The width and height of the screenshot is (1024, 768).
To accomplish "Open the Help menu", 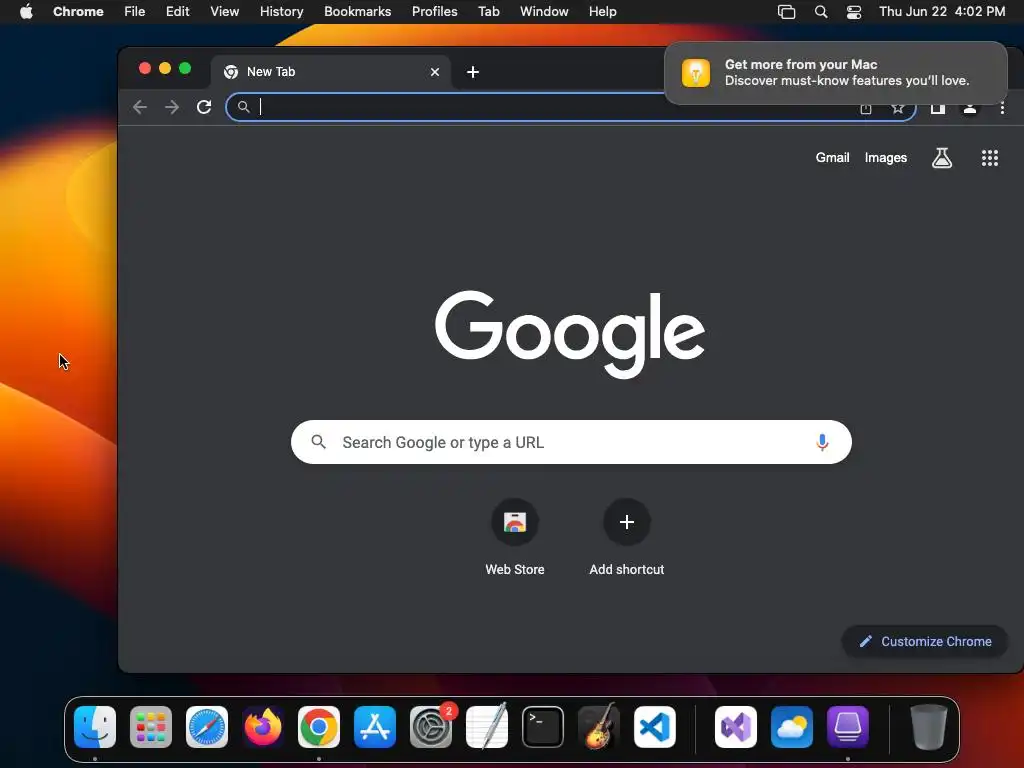I will coord(602,11).
